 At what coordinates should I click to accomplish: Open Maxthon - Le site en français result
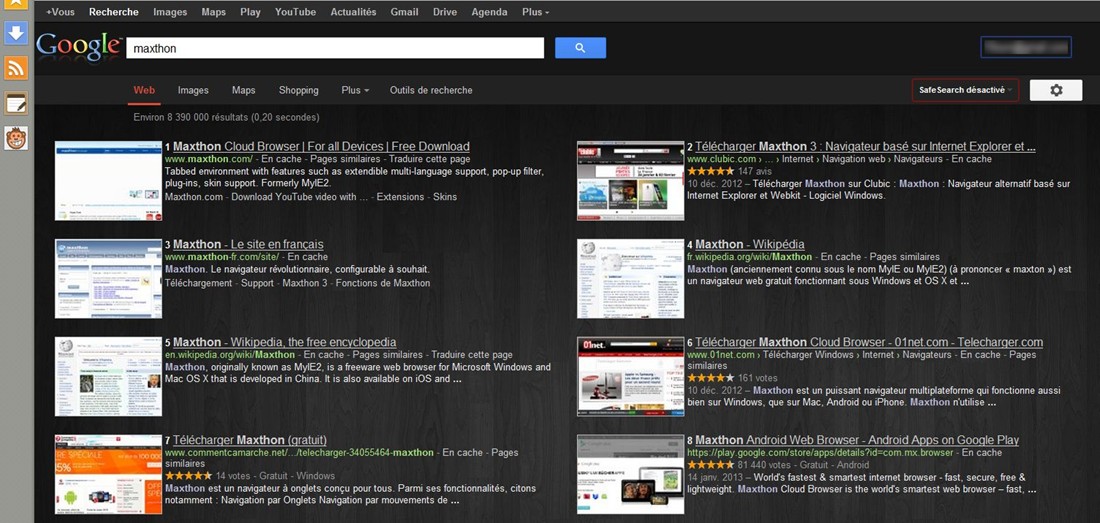pos(248,244)
